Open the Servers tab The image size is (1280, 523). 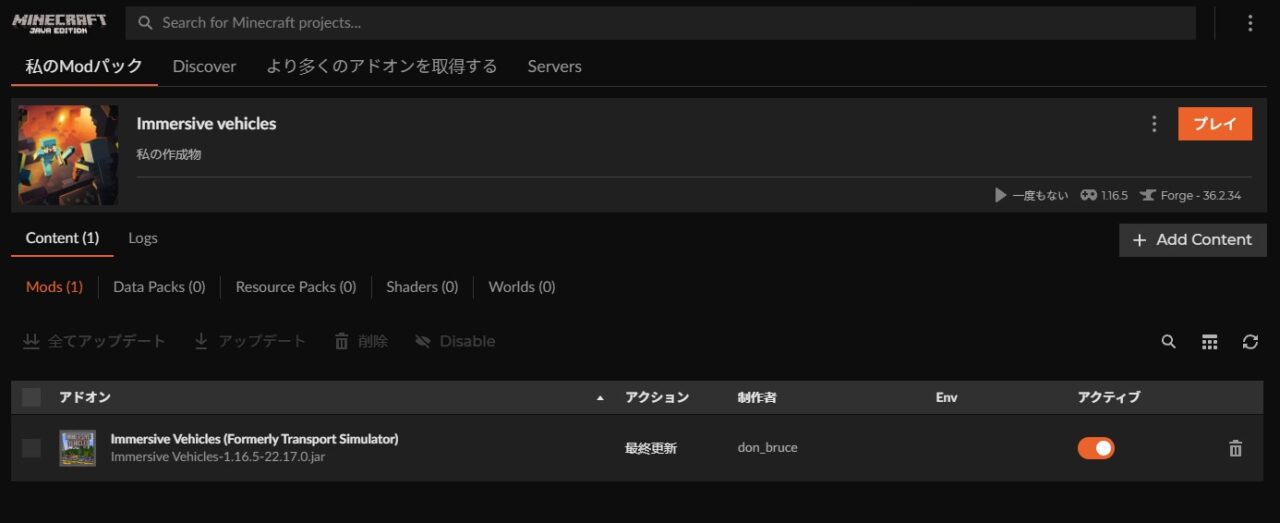pos(554,66)
